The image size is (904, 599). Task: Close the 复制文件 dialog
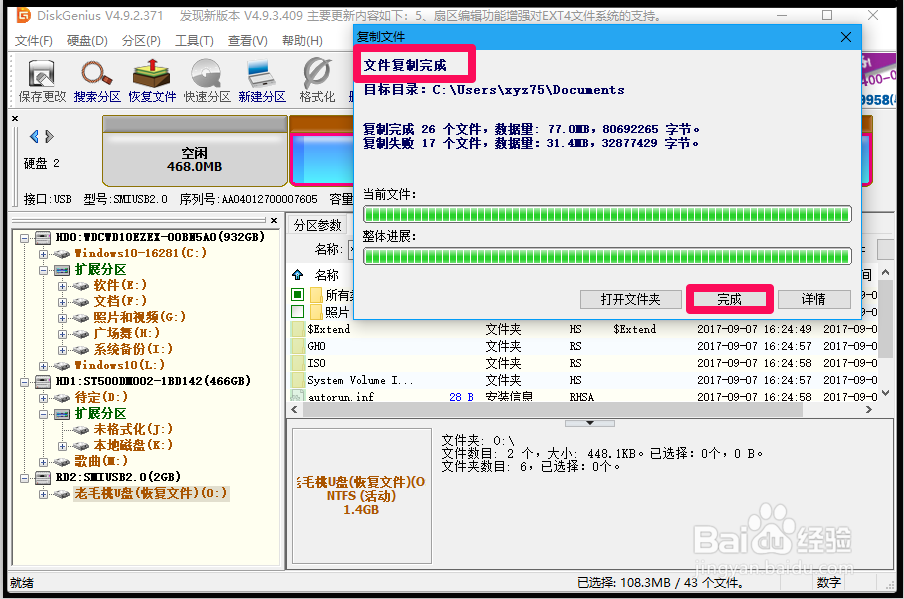click(846, 37)
